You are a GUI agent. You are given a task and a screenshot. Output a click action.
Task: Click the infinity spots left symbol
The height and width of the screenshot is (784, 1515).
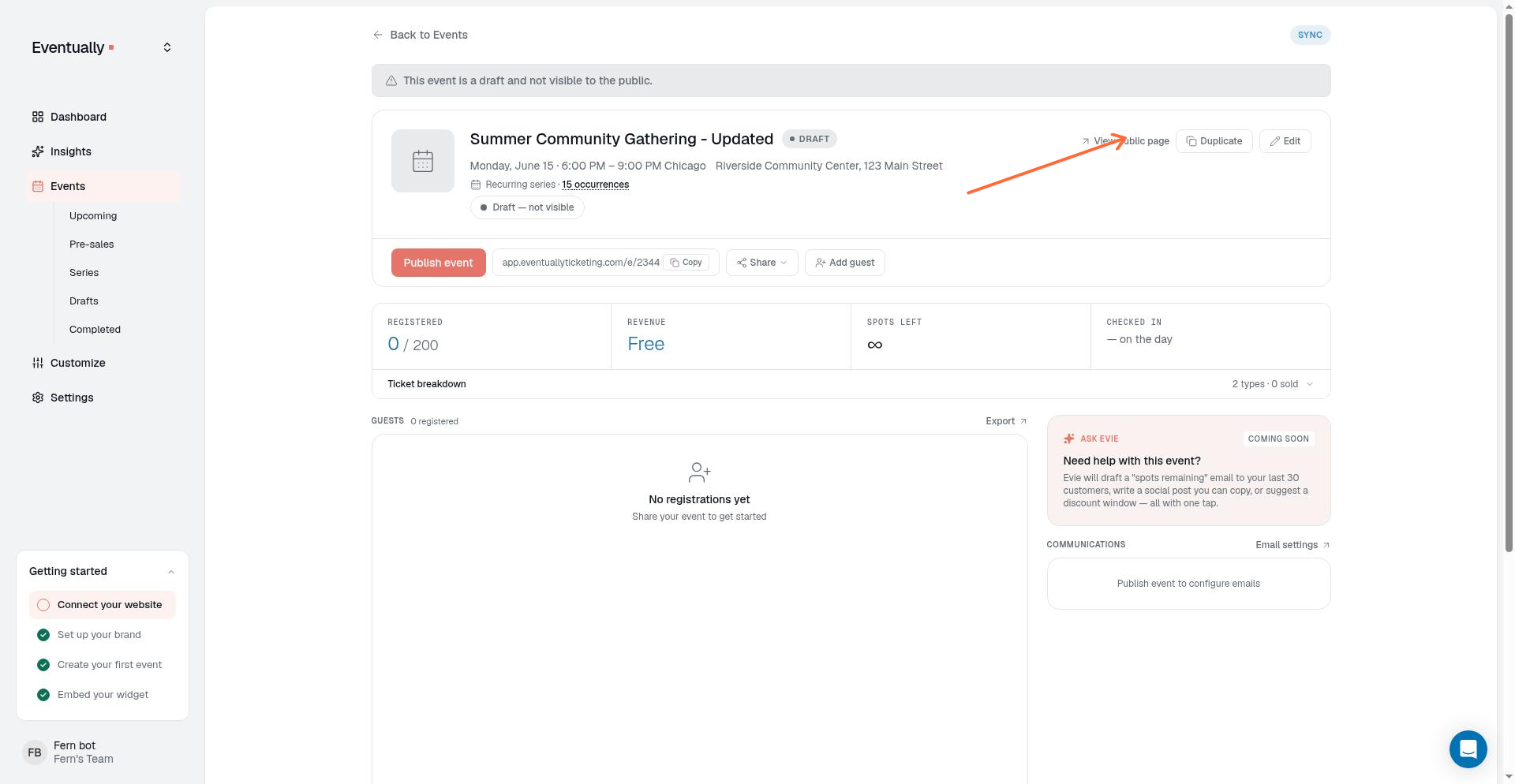click(874, 345)
